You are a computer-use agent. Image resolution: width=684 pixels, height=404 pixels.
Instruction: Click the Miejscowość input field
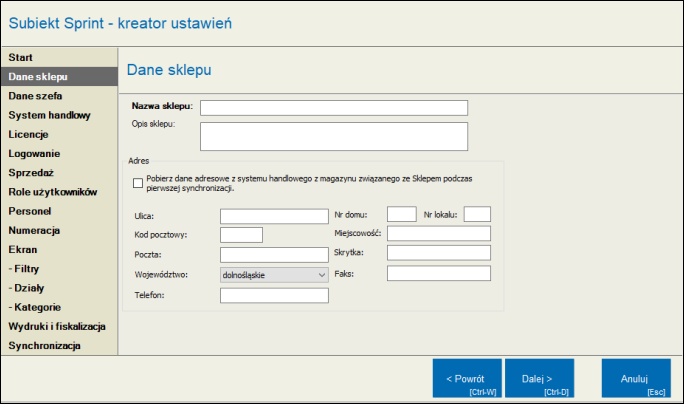click(x=438, y=233)
